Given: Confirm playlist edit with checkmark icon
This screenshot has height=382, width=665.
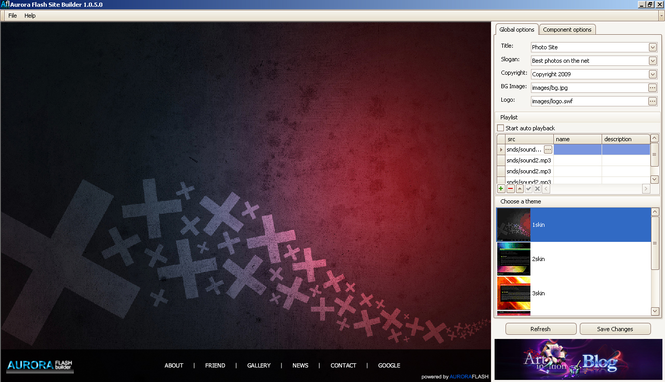Looking at the screenshot, I should click(528, 189).
